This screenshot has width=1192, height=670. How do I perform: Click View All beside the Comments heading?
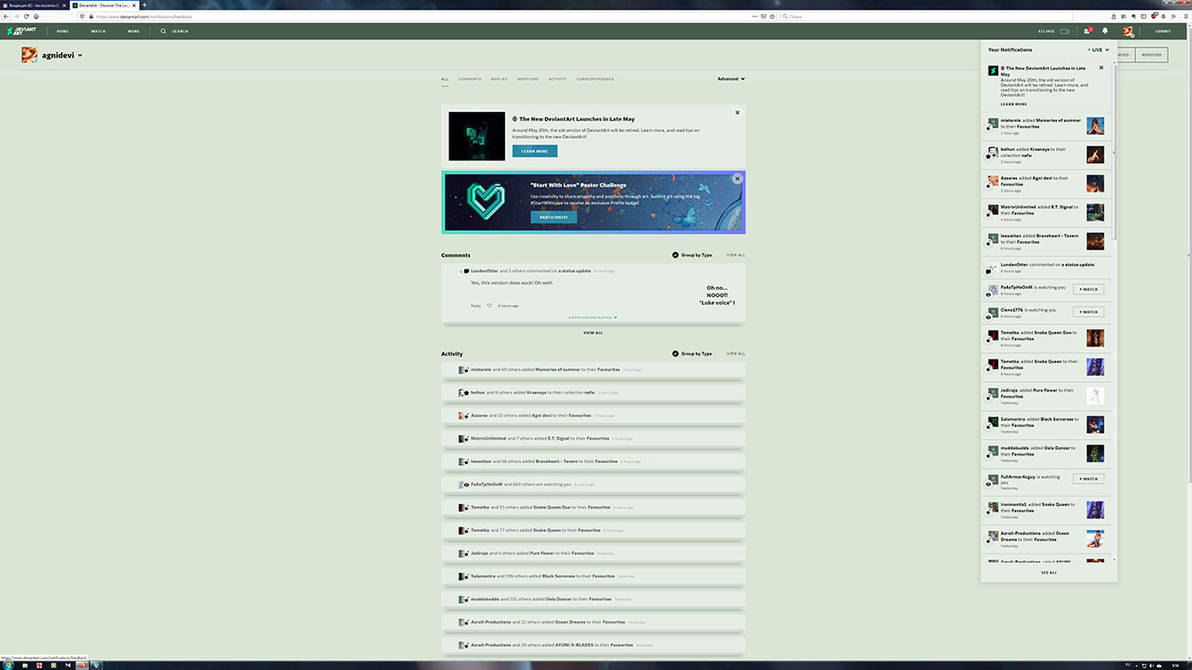[736, 256]
